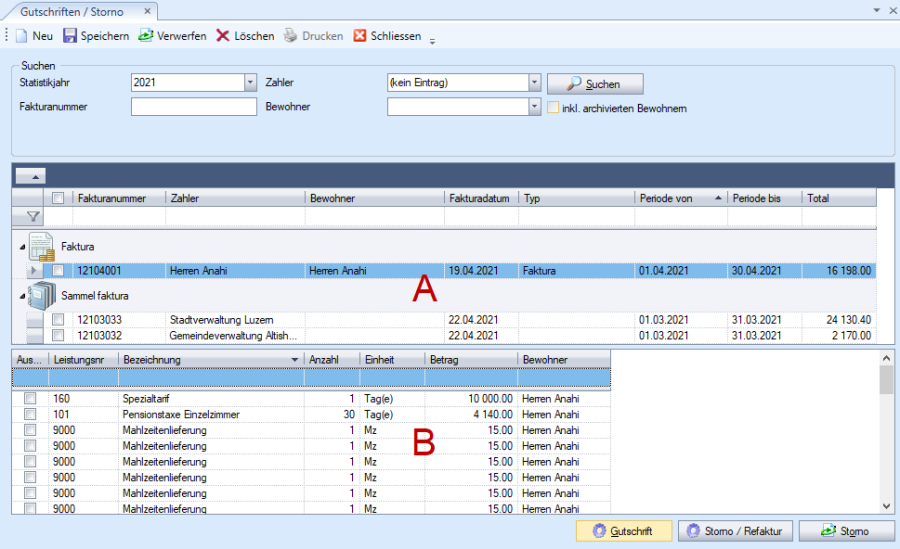The image size is (900, 549).
Task: Click the Sammel faktura folders icon
Action: click(x=42, y=296)
